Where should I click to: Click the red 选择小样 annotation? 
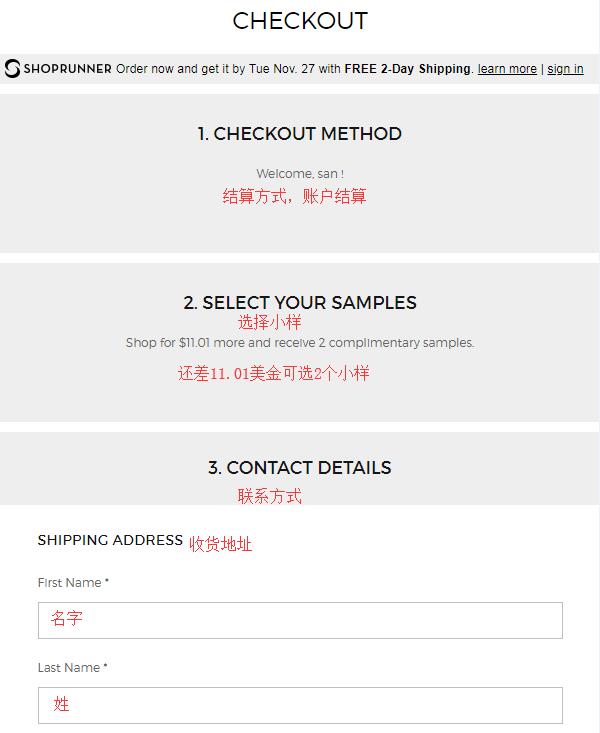click(270, 322)
